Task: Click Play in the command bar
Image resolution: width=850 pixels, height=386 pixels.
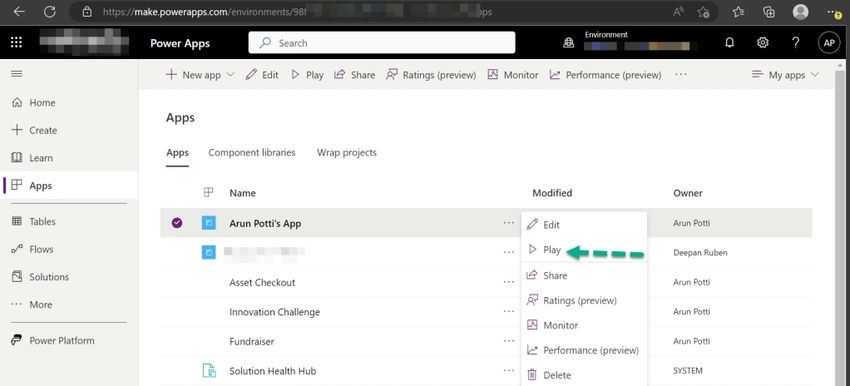Action: pos(307,75)
